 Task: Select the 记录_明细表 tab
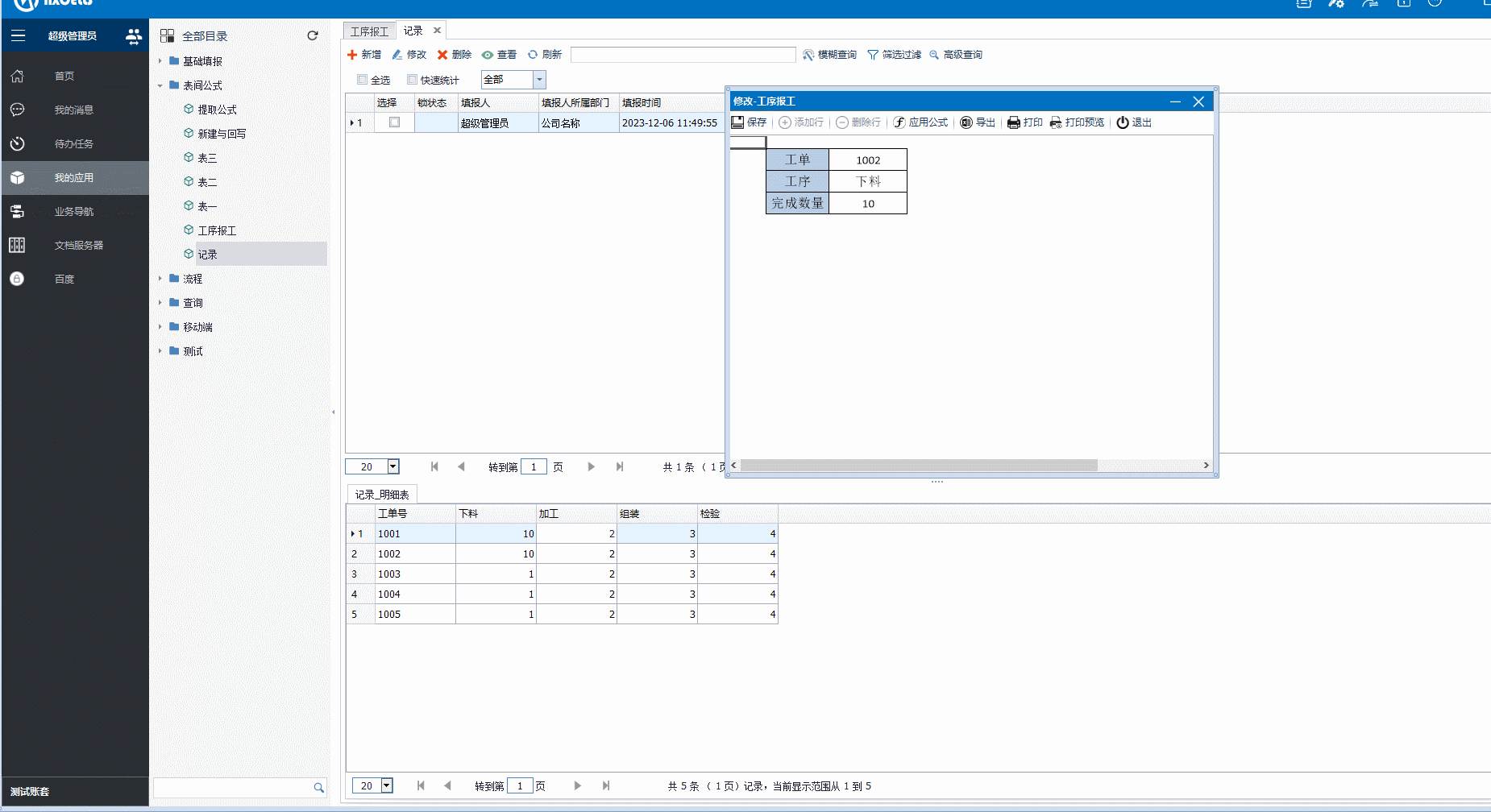(x=382, y=495)
